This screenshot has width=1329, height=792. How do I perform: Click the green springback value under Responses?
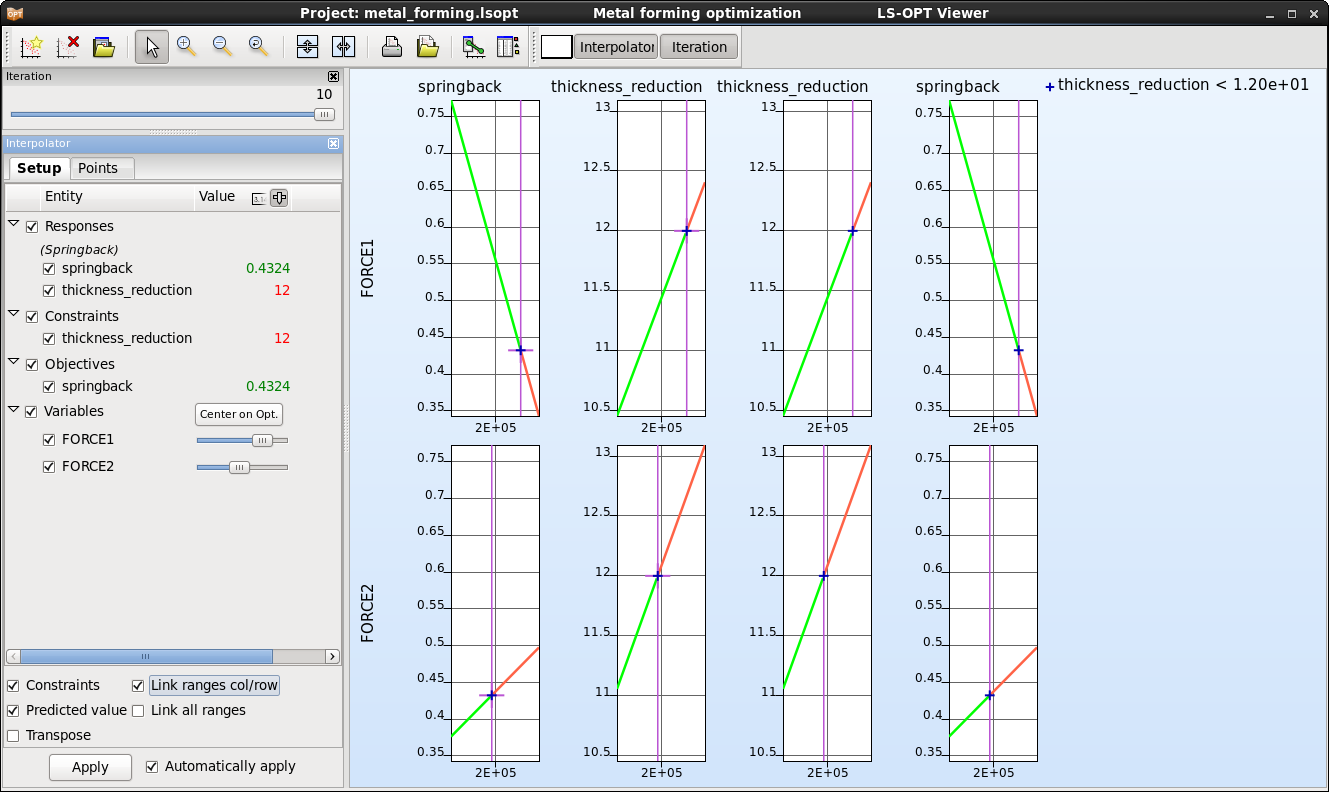pyautogui.click(x=268, y=269)
